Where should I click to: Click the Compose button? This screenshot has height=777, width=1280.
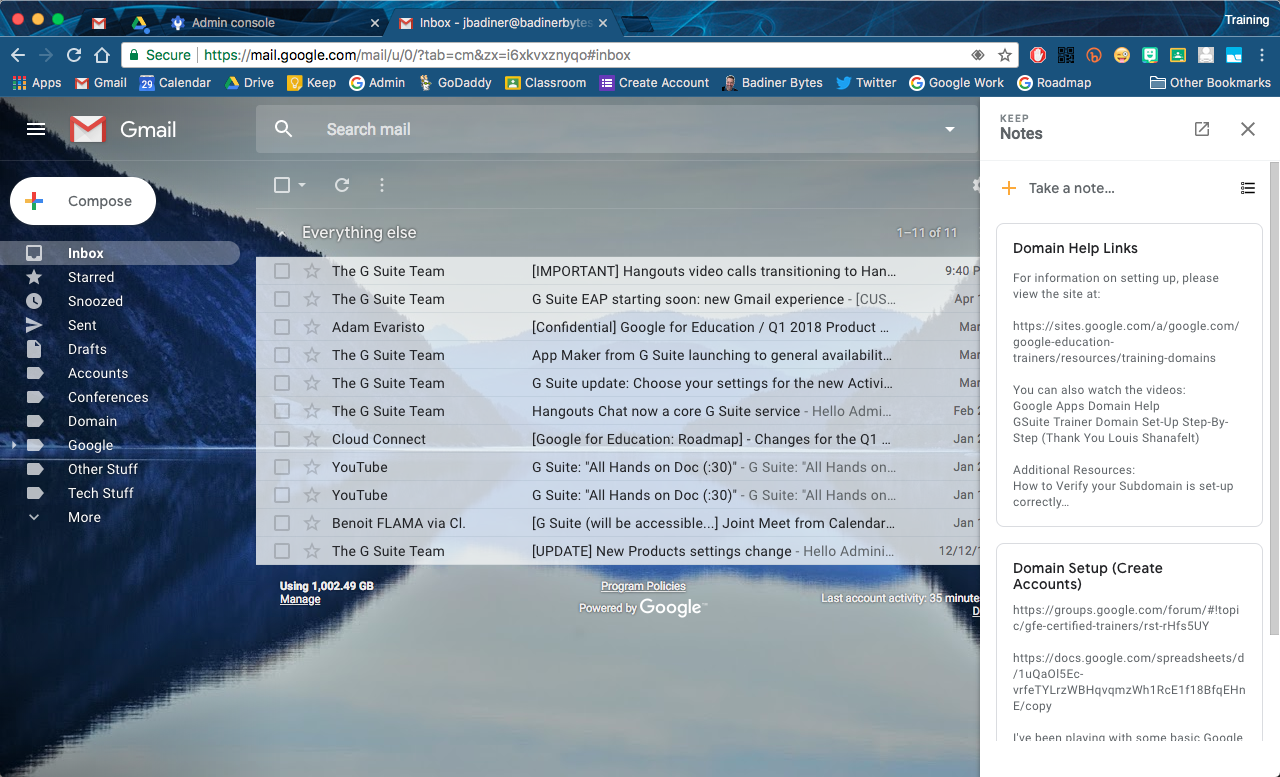(x=83, y=201)
